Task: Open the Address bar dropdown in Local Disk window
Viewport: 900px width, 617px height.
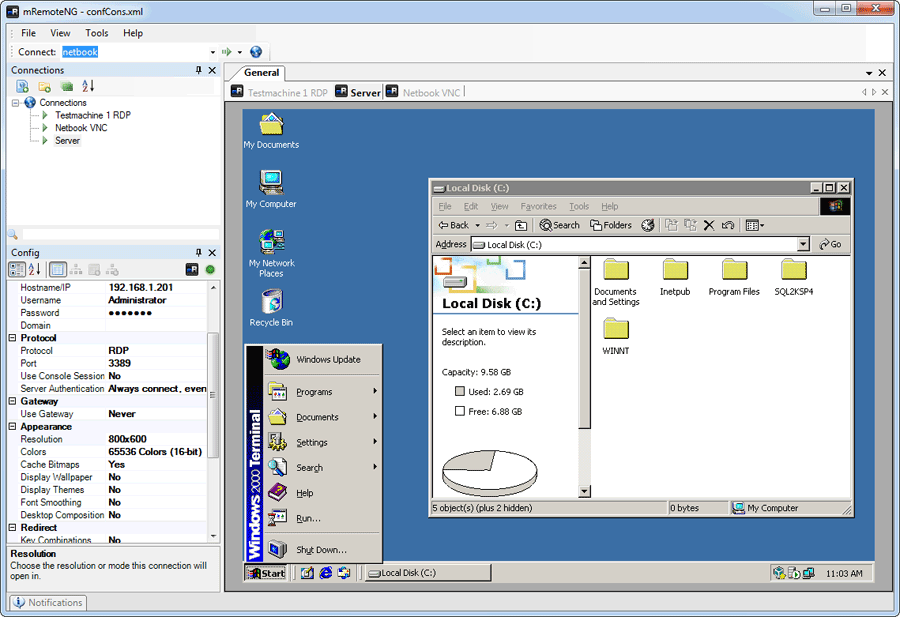Action: 805,243
